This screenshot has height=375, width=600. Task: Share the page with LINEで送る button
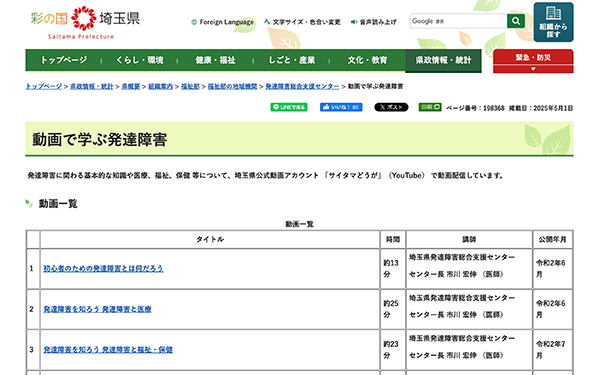[289, 107]
